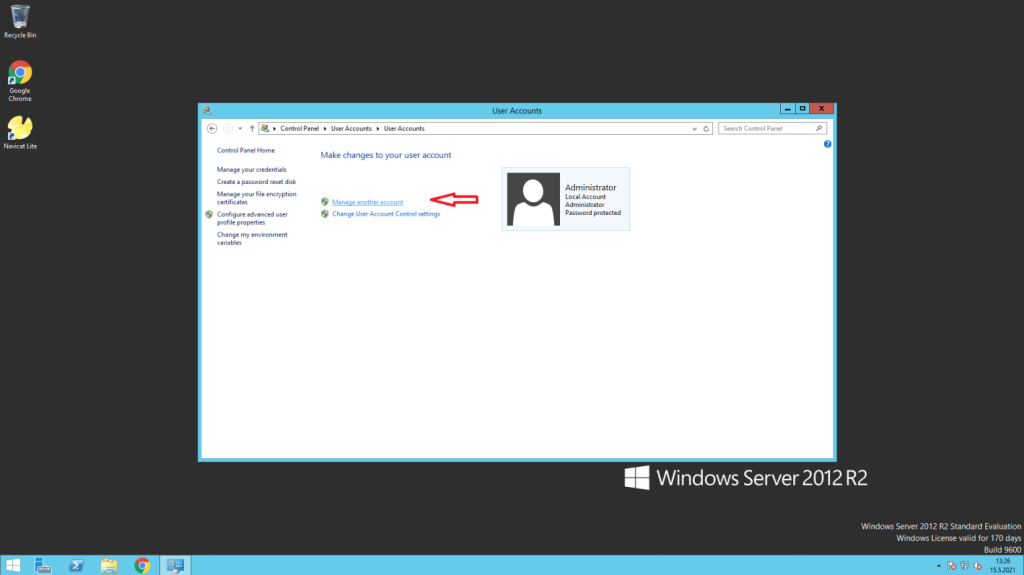Expand arrow before Control Panel breadcrumb
Viewport: 1024px width, 575px height.
click(274, 129)
